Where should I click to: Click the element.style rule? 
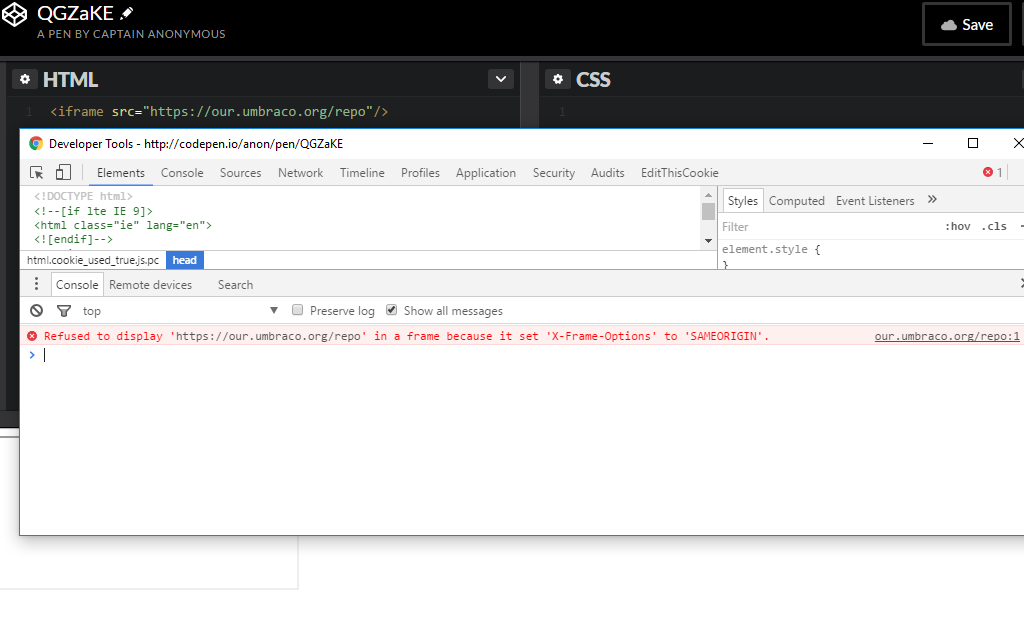(x=771, y=249)
